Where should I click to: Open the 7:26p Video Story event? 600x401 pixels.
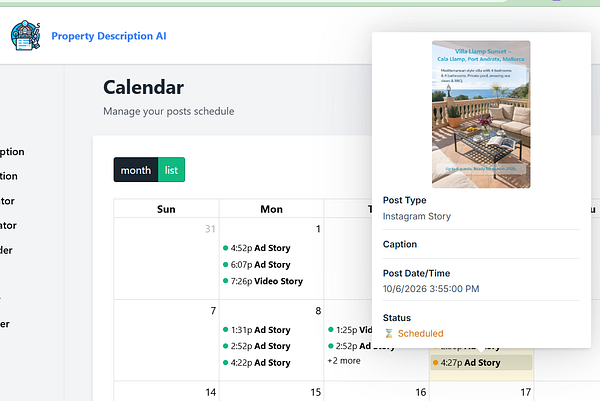(263, 281)
